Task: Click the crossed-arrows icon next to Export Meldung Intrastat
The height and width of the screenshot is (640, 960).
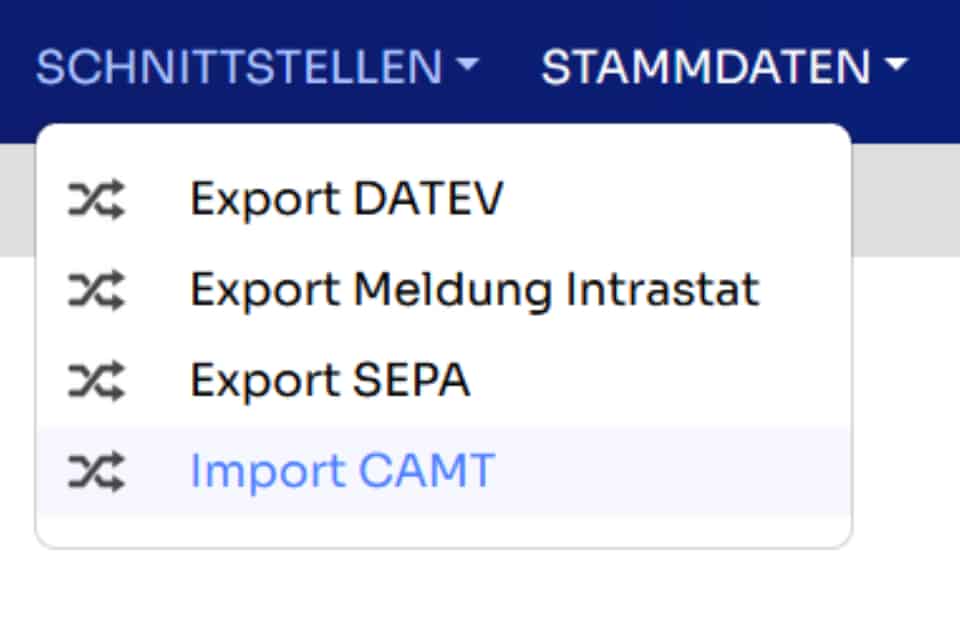Action: (96, 290)
